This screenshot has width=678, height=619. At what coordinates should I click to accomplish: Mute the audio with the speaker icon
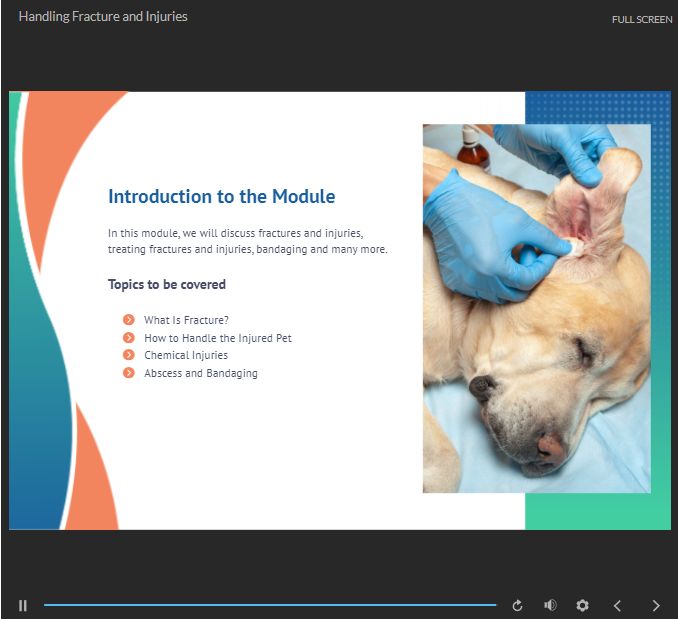(550, 605)
